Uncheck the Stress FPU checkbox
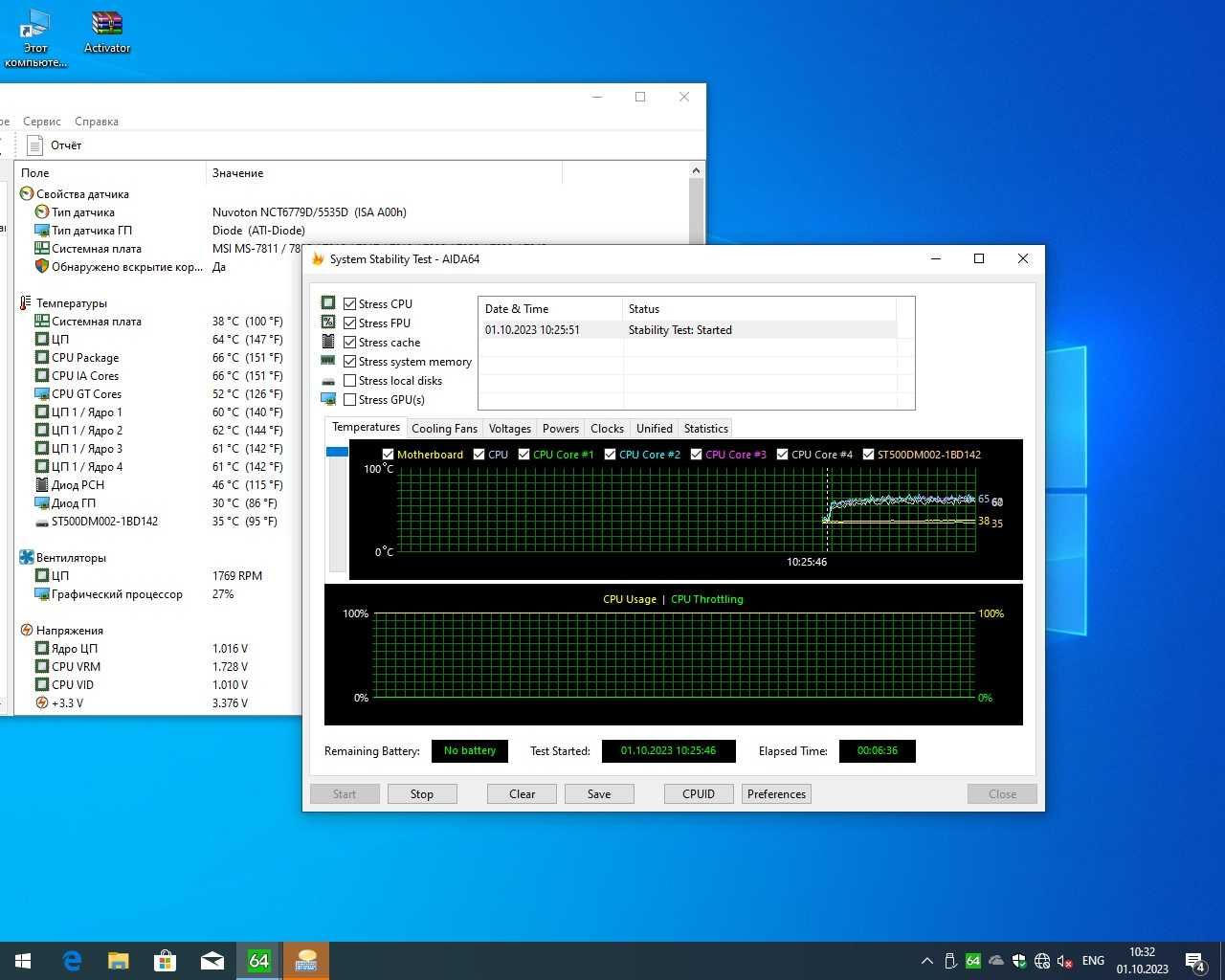 click(349, 323)
